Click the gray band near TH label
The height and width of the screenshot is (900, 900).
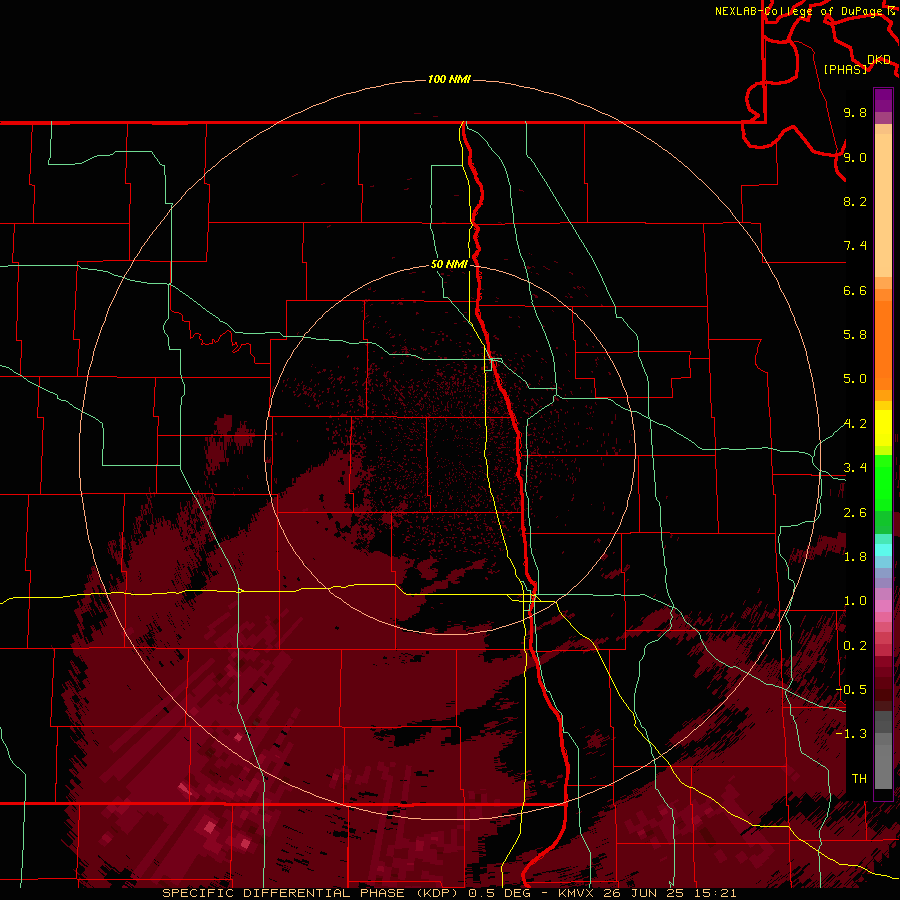click(x=883, y=766)
